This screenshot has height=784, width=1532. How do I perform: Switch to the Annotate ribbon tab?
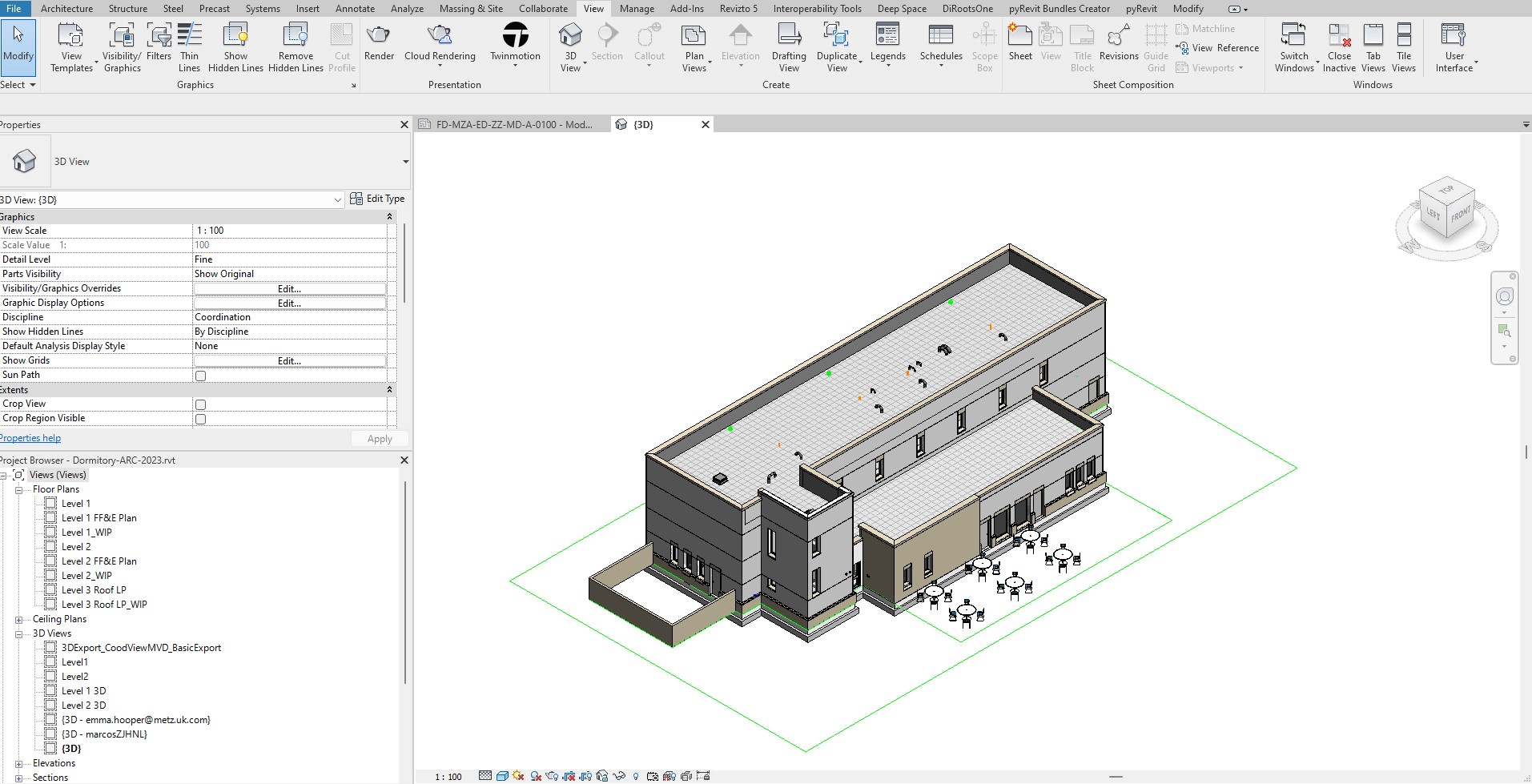tap(355, 9)
